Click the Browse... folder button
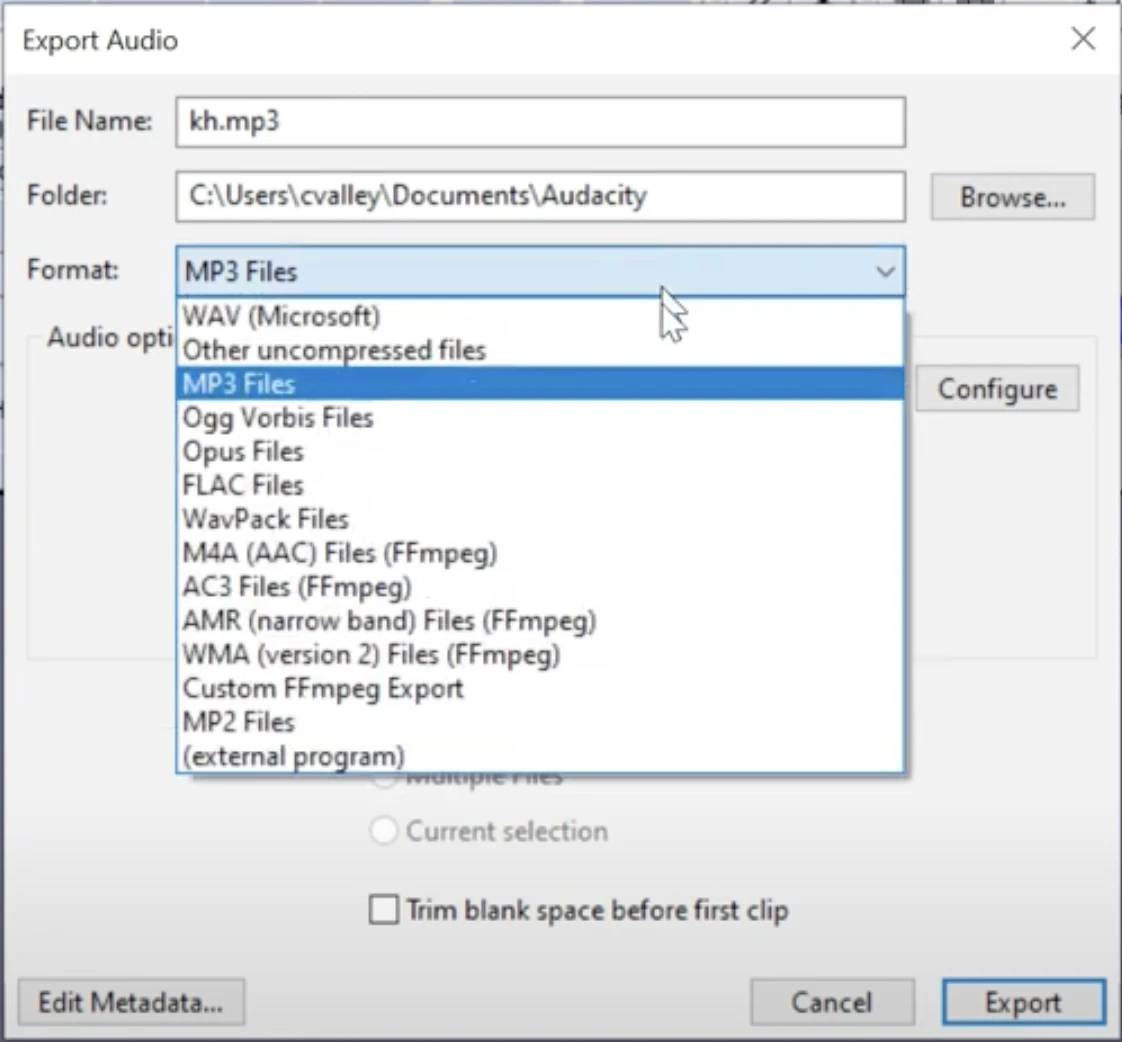The width and height of the screenshot is (1122, 1042). (x=1012, y=197)
